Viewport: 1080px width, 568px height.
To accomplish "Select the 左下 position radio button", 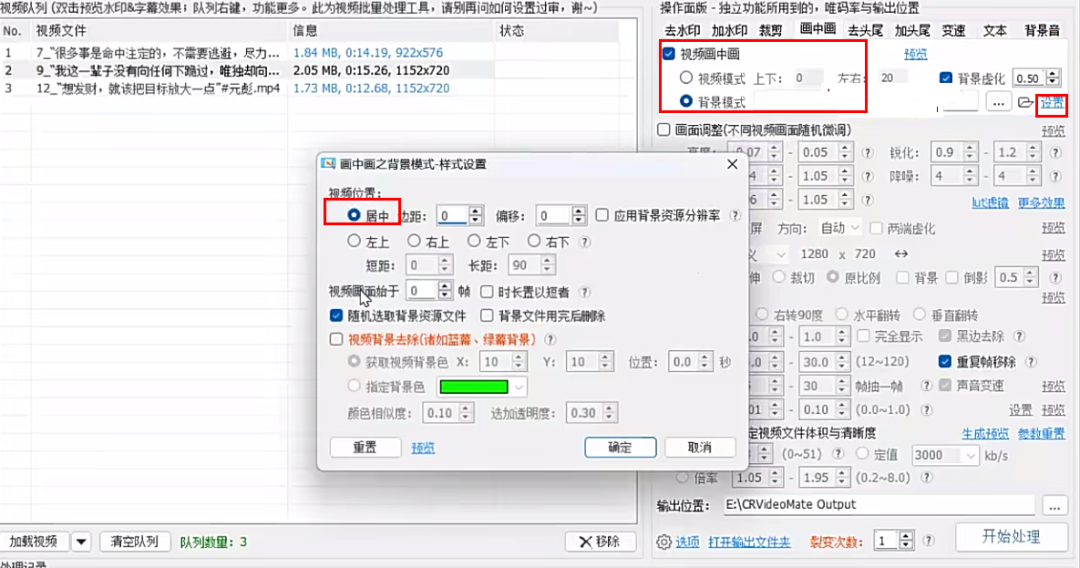I will pos(474,241).
